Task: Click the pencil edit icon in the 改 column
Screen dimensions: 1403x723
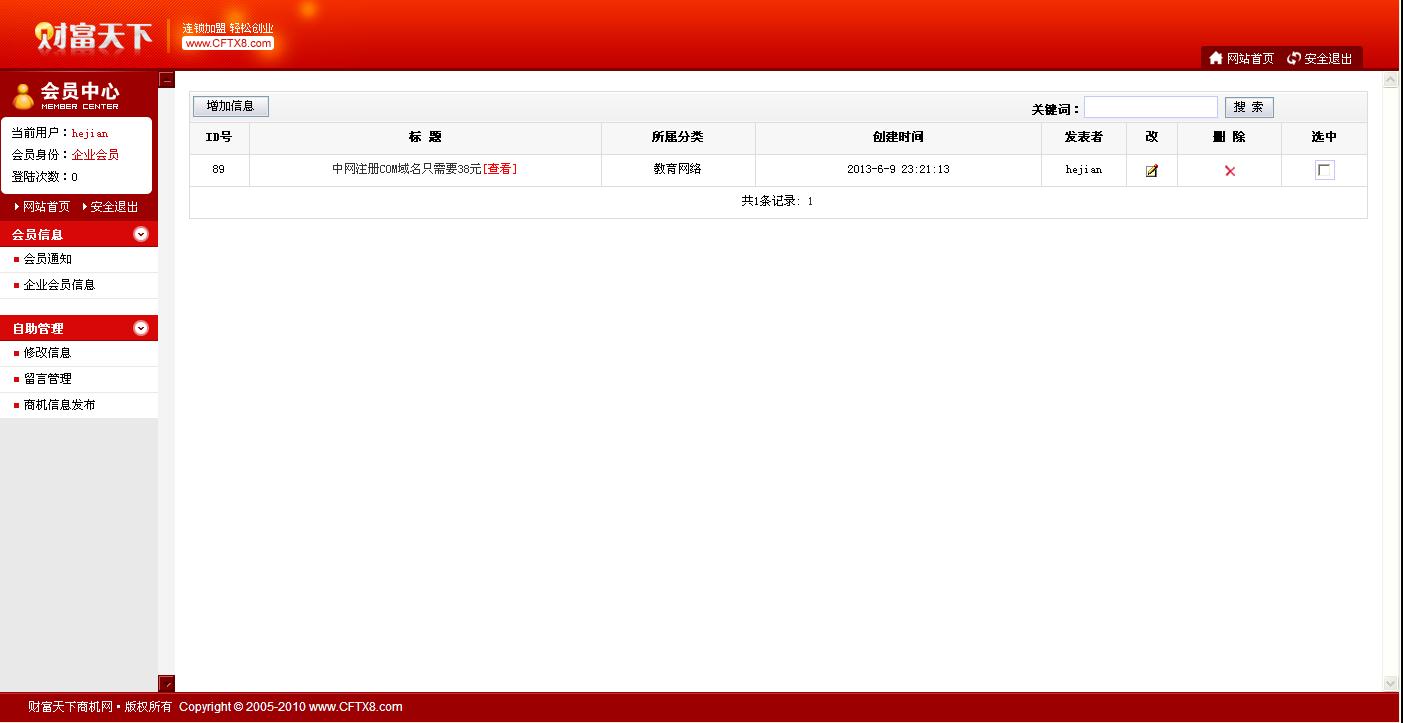Action: (x=1151, y=170)
